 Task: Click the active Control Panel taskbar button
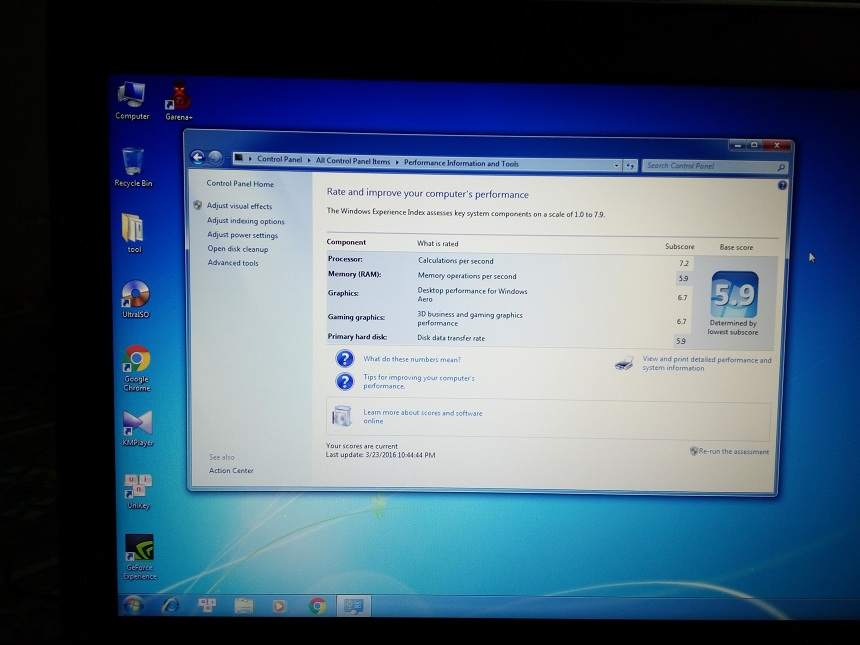tap(353, 606)
